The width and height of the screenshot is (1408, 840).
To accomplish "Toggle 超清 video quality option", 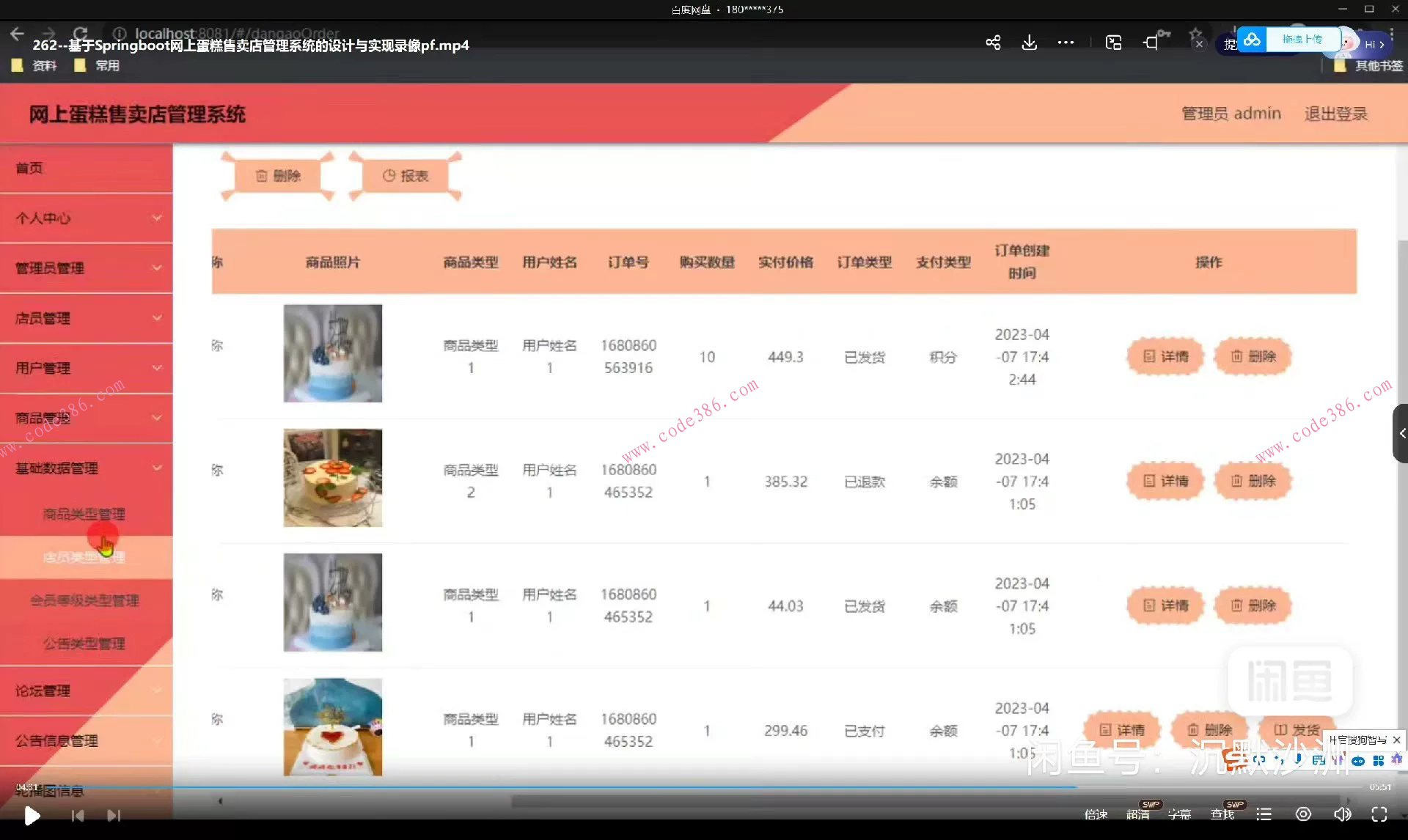I will [1139, 814].
